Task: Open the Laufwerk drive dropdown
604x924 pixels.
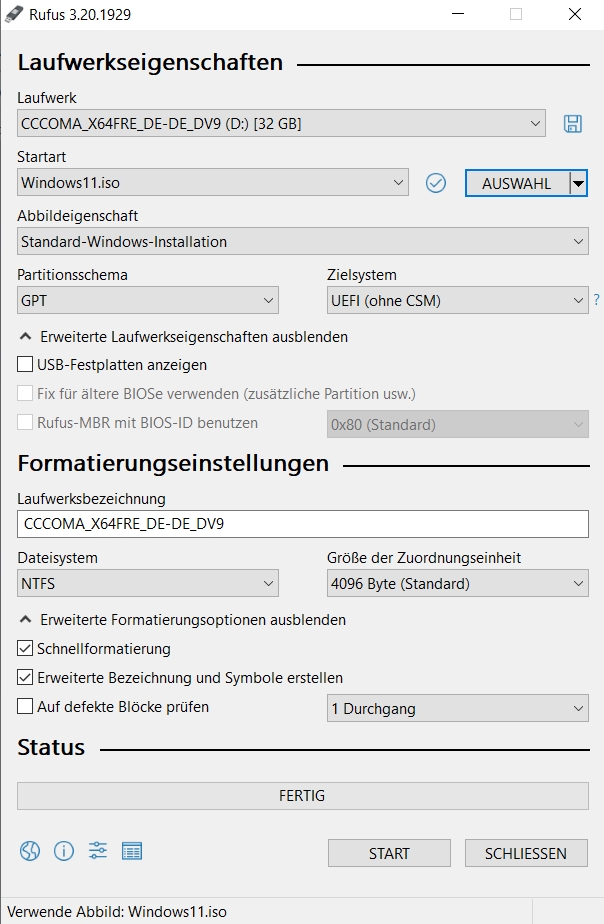Action: [281, 124]
